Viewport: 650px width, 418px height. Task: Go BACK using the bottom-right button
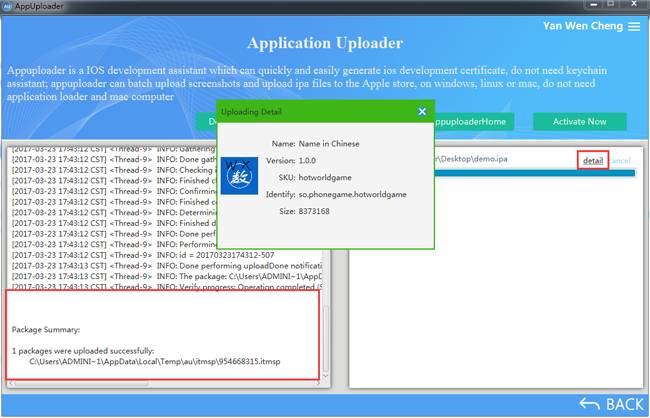tap(611, 404)
